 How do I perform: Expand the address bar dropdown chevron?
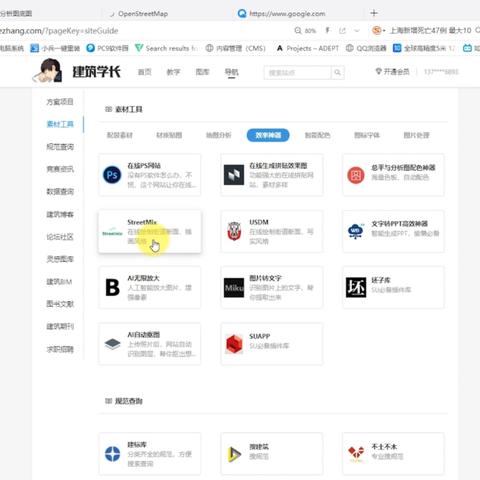pos(357,31)
